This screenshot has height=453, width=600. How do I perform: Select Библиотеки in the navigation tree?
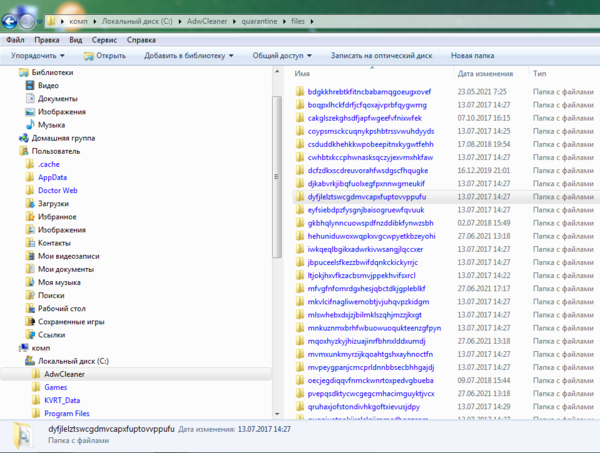[x=52, y=72]
